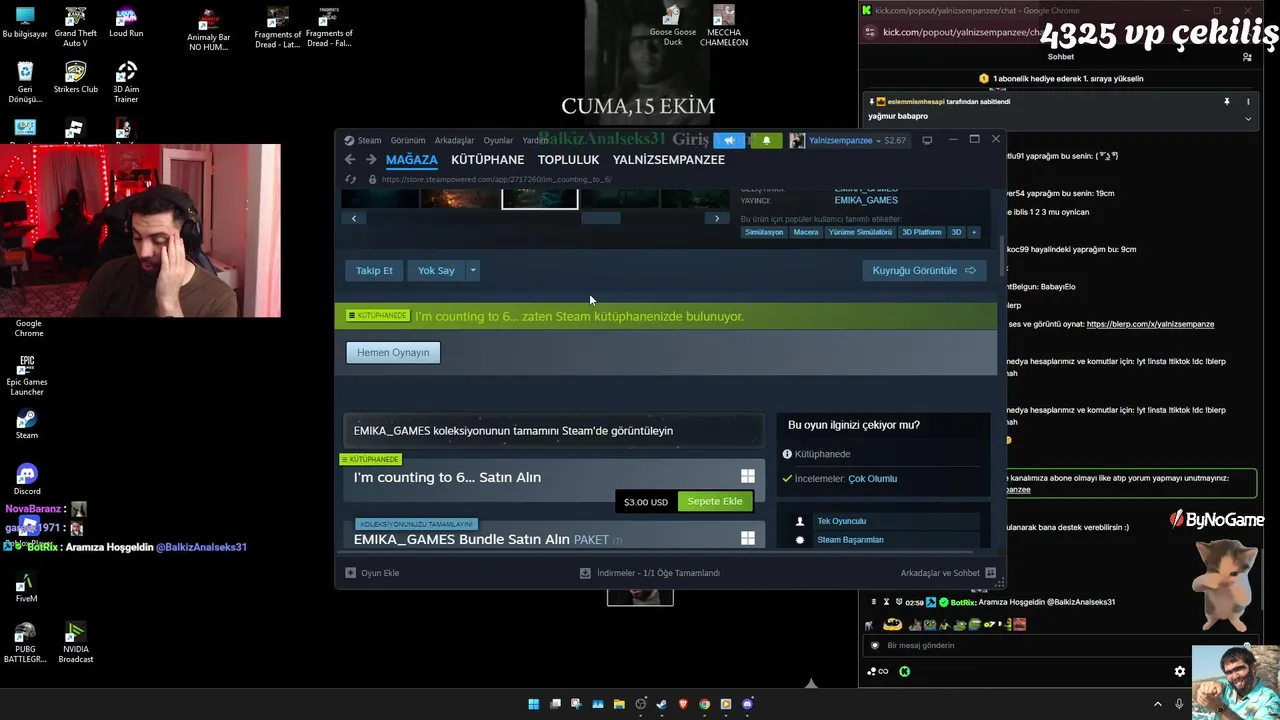Screen dimensions: 1280x720
Task: Show hidden system tray icons
Action: coord(1158,704)
